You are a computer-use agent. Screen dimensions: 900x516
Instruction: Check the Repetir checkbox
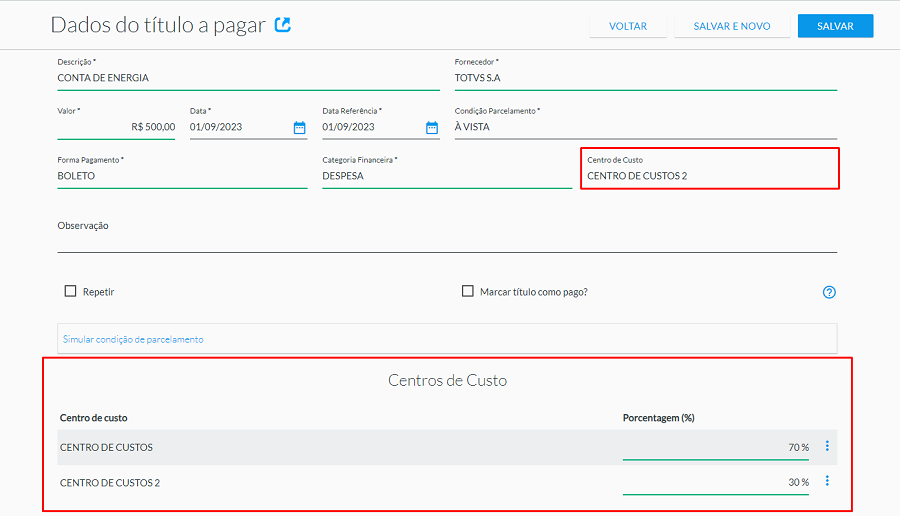[70, 291]
